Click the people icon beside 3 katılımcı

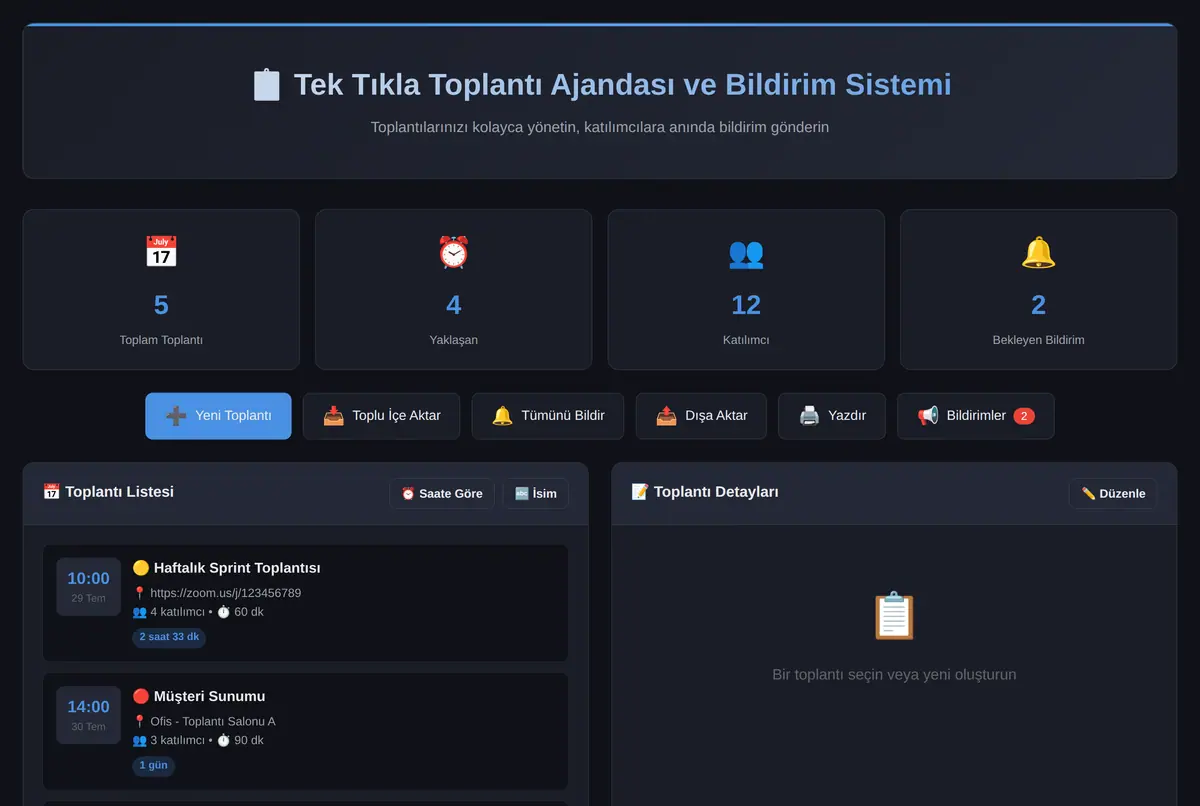[139, 741]
